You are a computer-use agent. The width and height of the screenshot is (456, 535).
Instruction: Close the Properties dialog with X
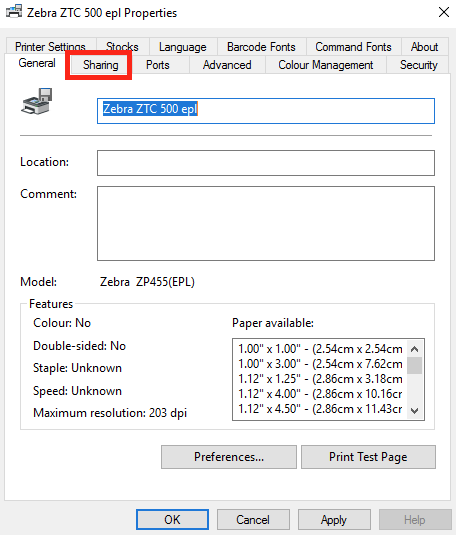pyautogui.click(x=444, y=12)
